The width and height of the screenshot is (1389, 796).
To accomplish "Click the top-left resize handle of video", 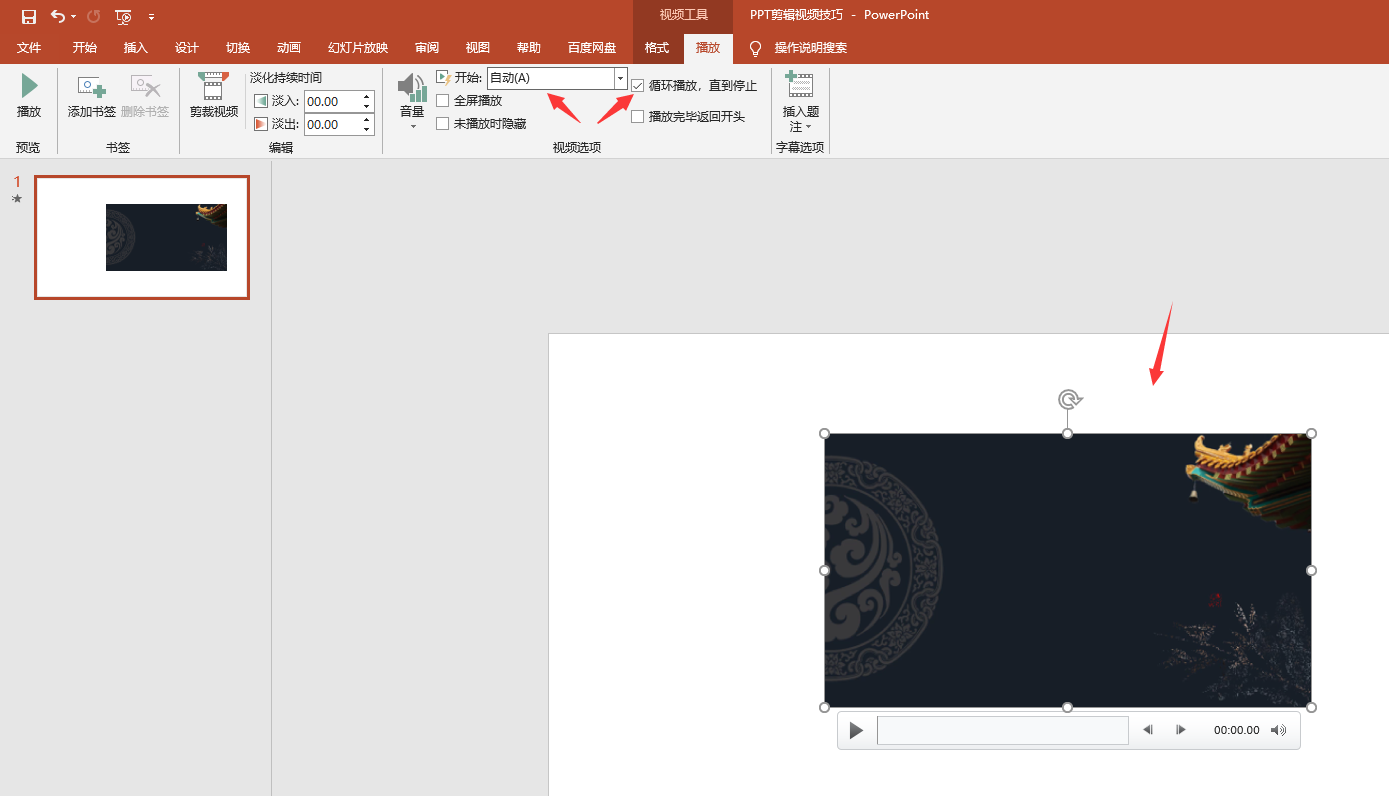I will [825, 434].
